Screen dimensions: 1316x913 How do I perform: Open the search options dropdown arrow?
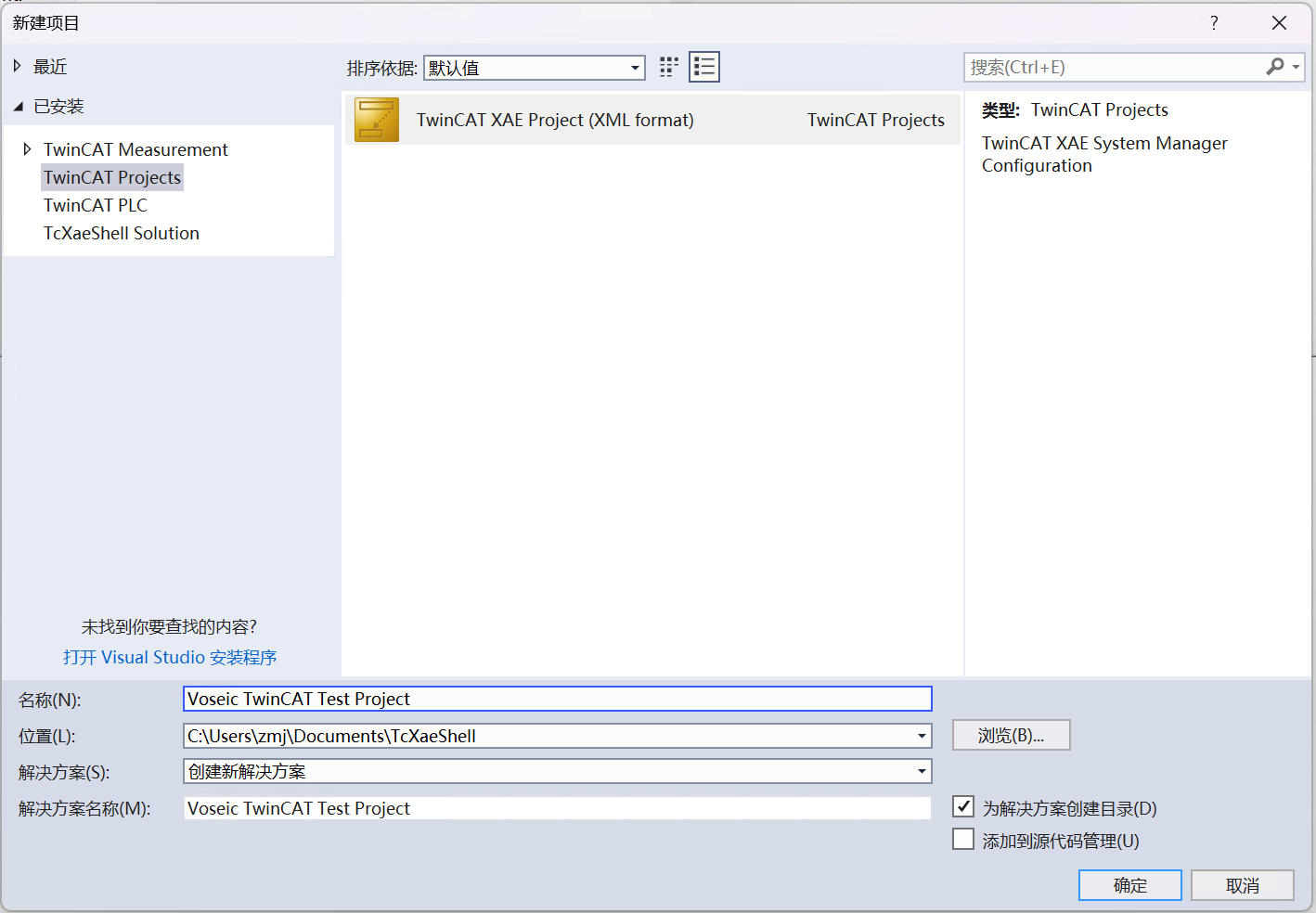pyautogui.click(x=1296, y=67)
